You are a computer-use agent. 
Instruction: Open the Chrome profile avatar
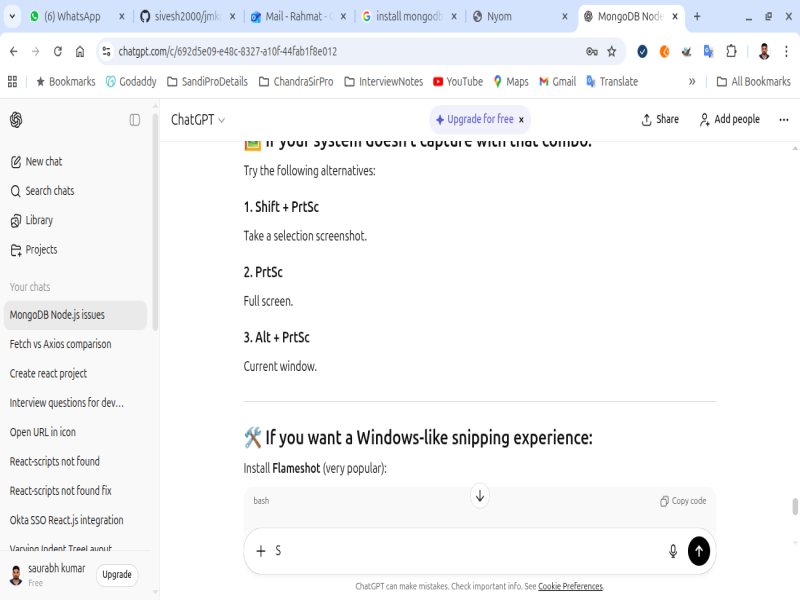point(764,52)
